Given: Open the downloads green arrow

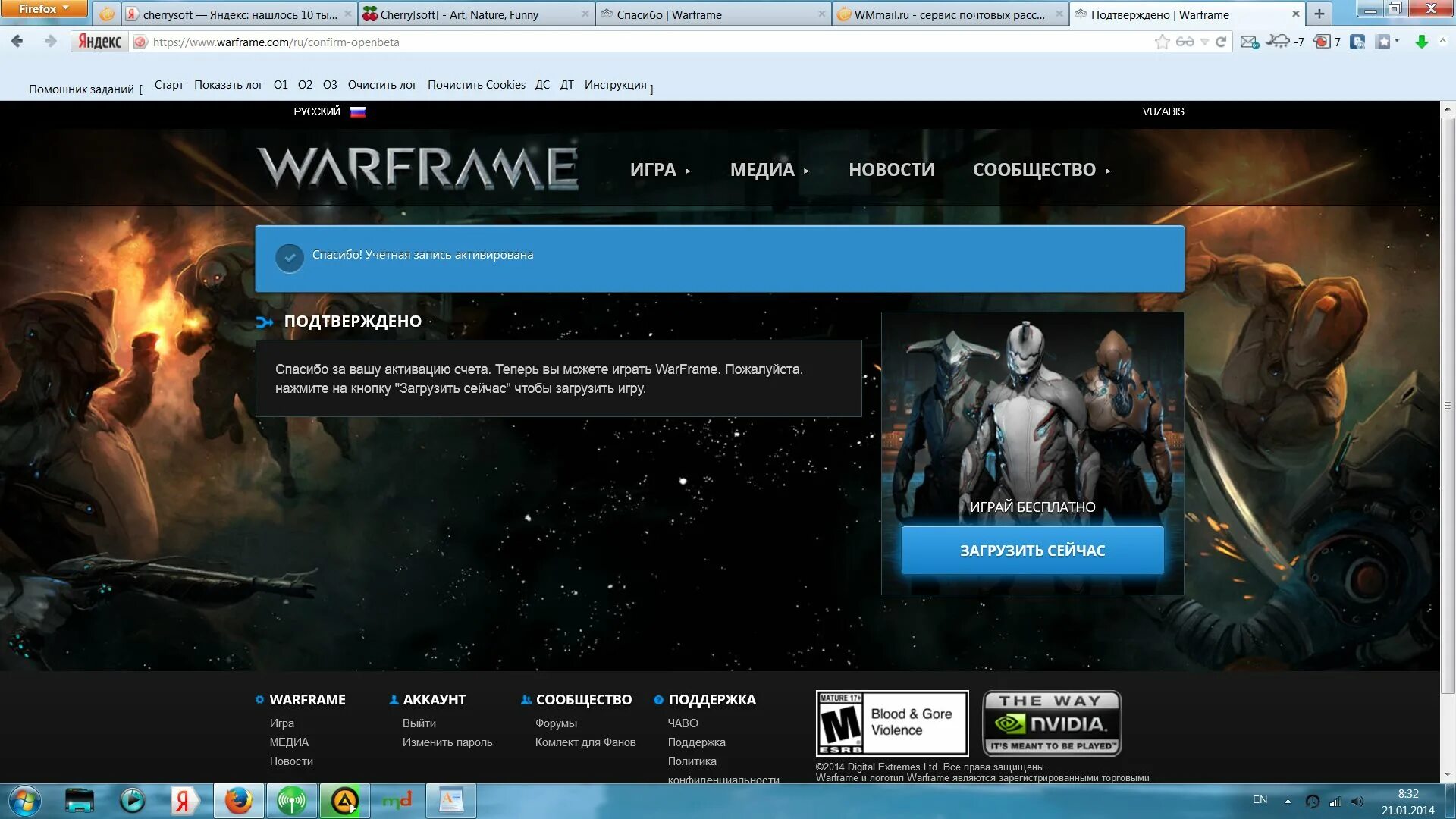Looking at the screenshot, I should 1422,42.
